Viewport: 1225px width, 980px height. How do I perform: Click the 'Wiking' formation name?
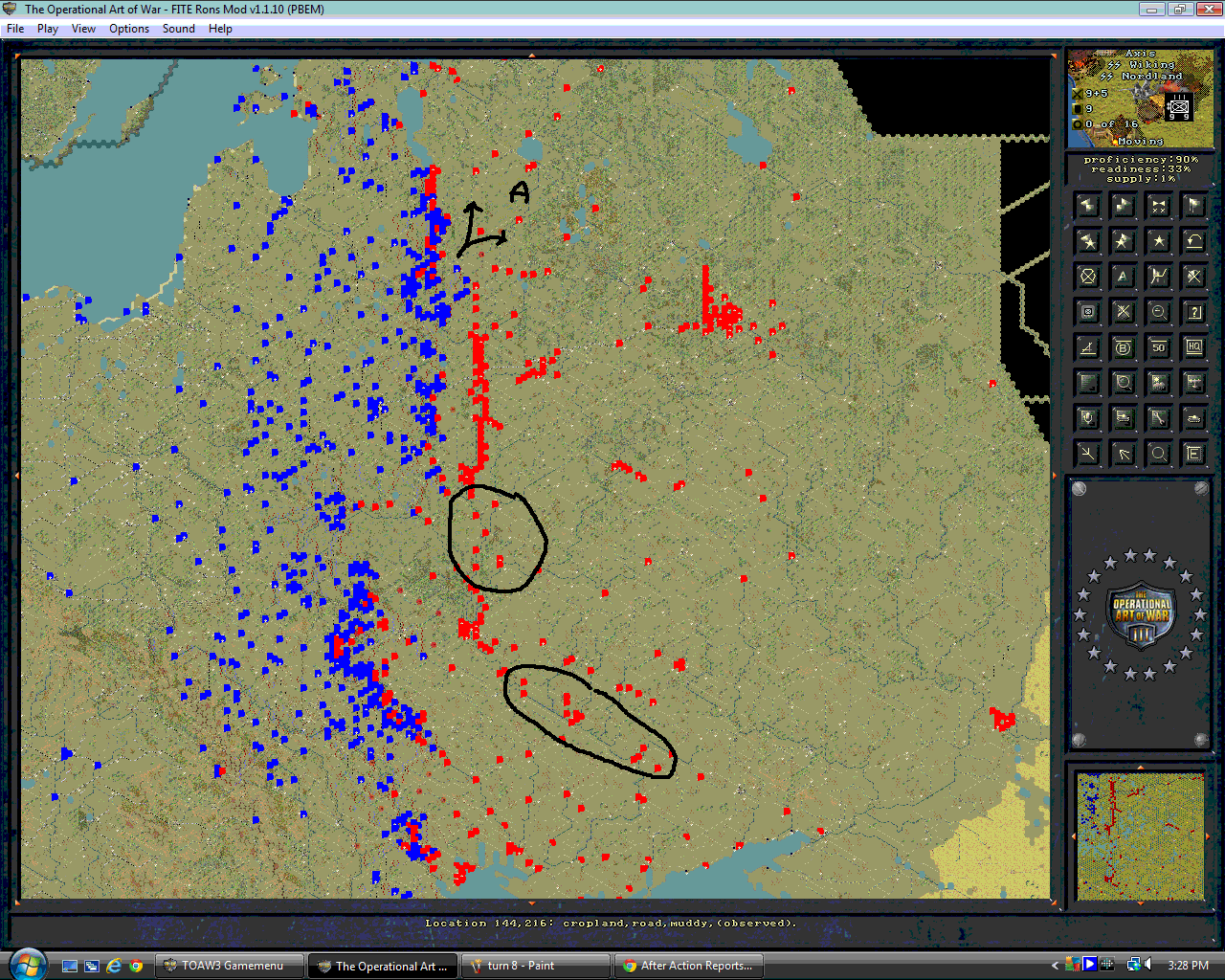pyautogui.click(x=1151, y=65)
